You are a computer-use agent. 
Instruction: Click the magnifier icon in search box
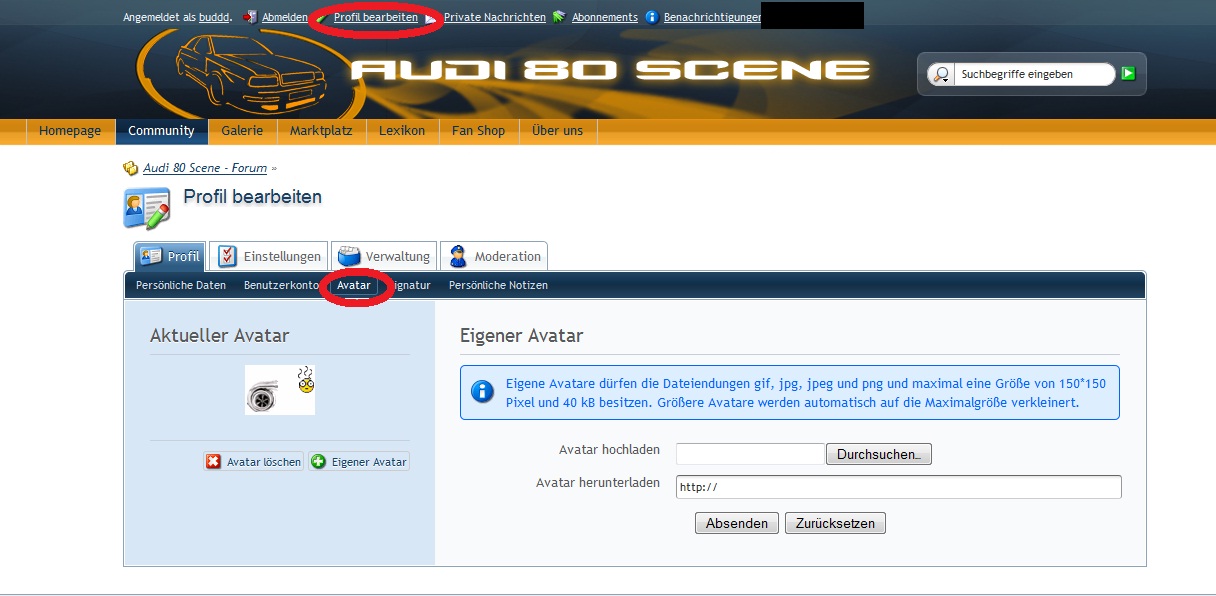(940, 74)
